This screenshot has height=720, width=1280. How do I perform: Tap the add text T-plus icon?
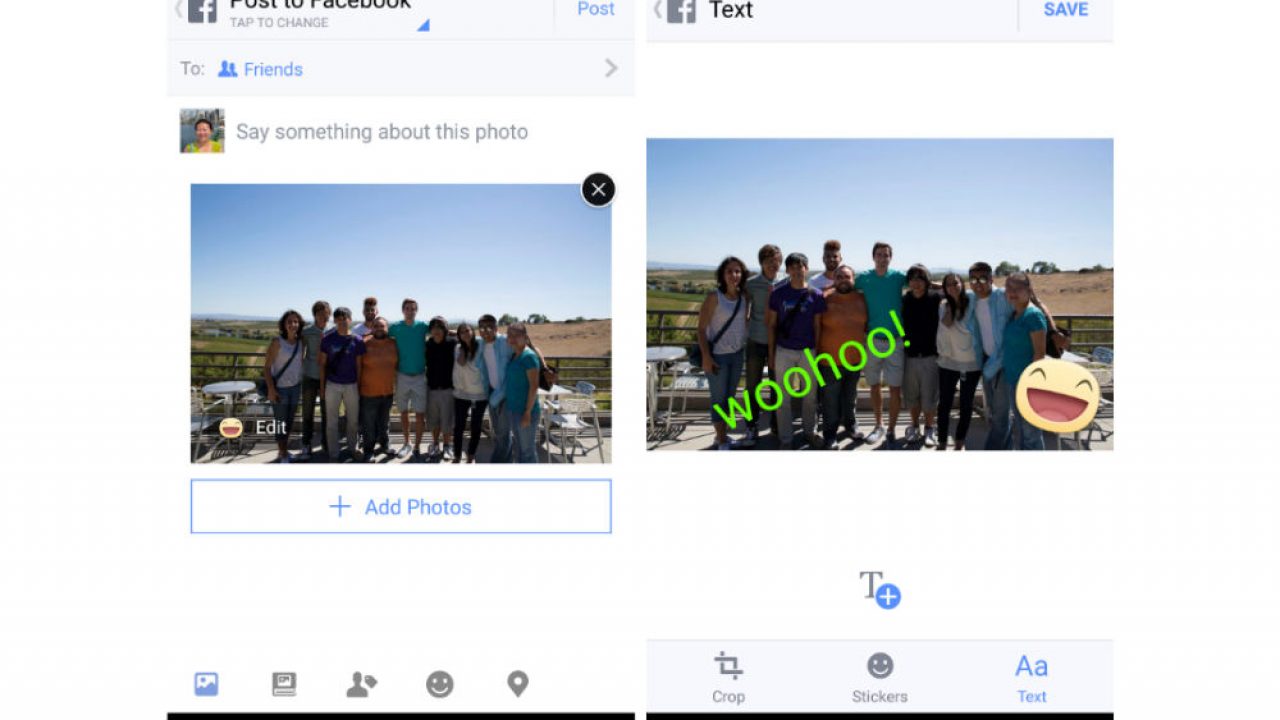coord(880,589)
